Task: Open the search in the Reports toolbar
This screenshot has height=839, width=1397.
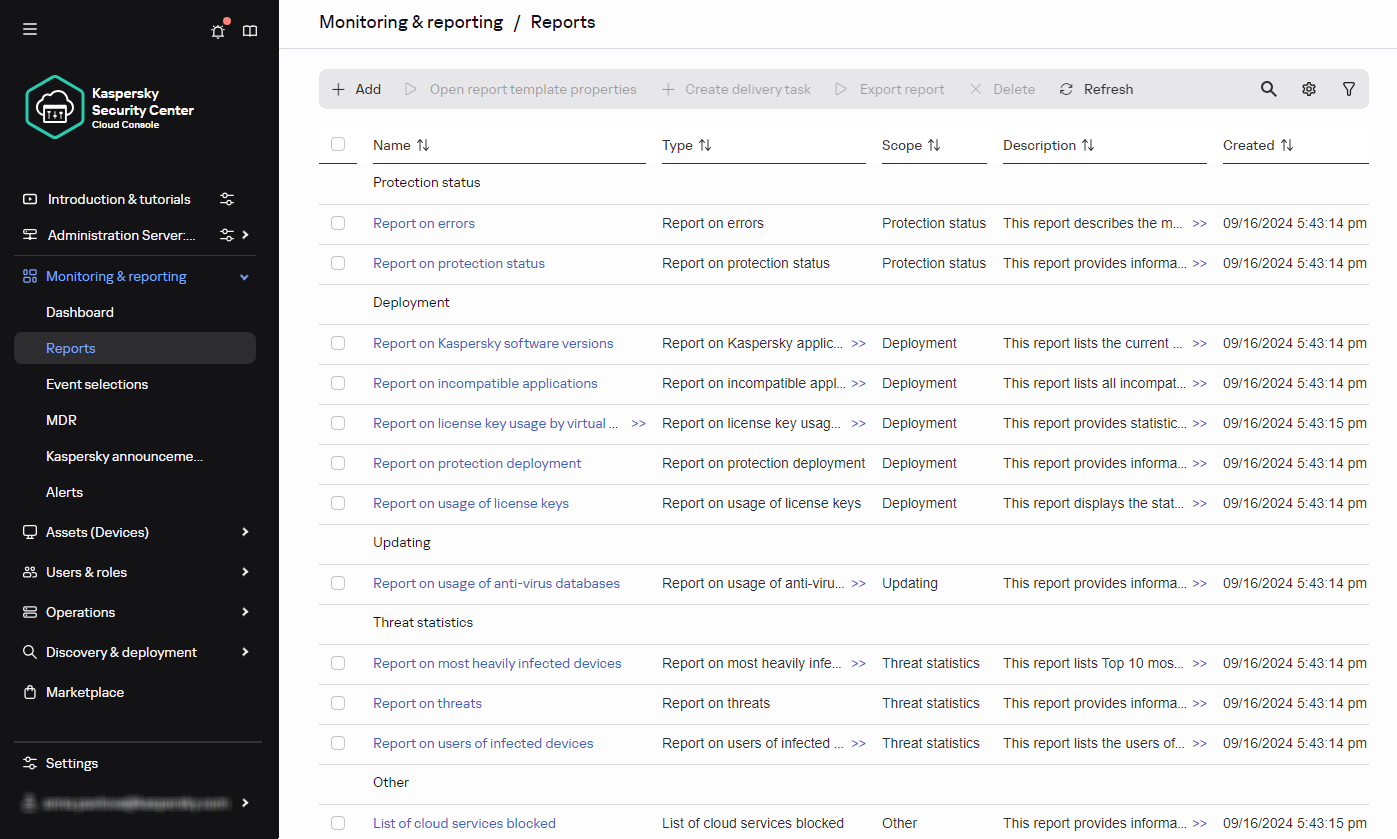Action: point(1268,89)
